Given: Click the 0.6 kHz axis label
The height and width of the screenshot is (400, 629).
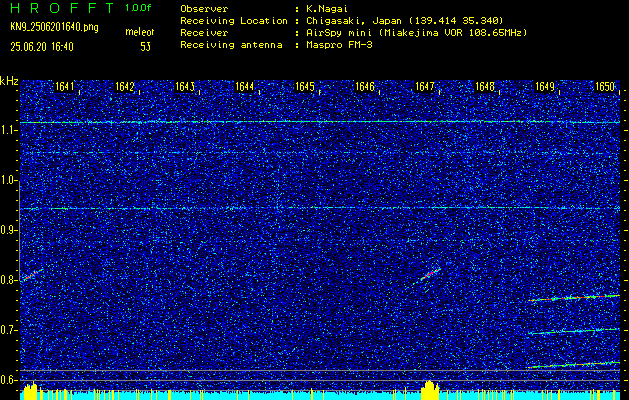Looking at the screenshot, I should tap(8, 380).
